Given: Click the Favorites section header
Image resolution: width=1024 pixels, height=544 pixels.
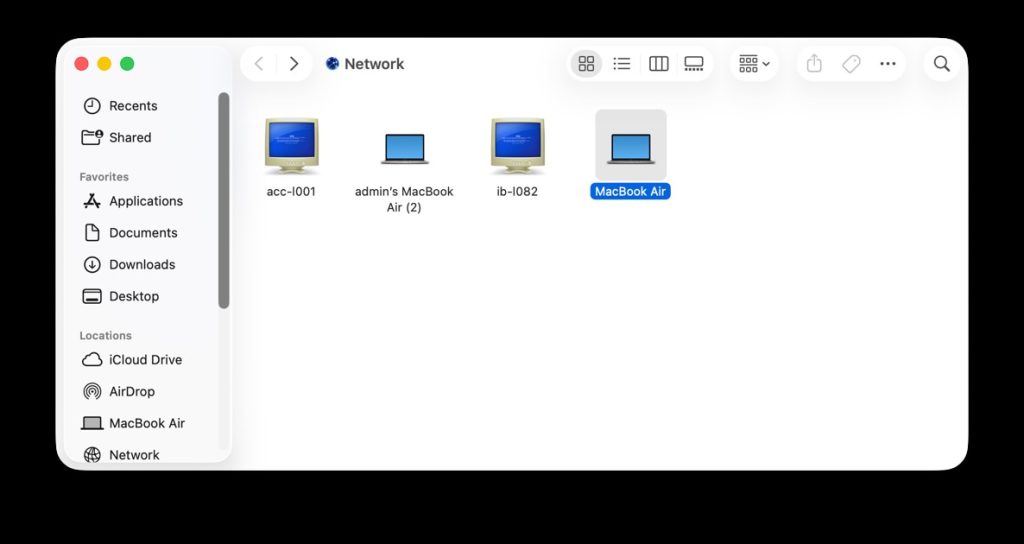Looking at the screenshot, I should point(104,177).
